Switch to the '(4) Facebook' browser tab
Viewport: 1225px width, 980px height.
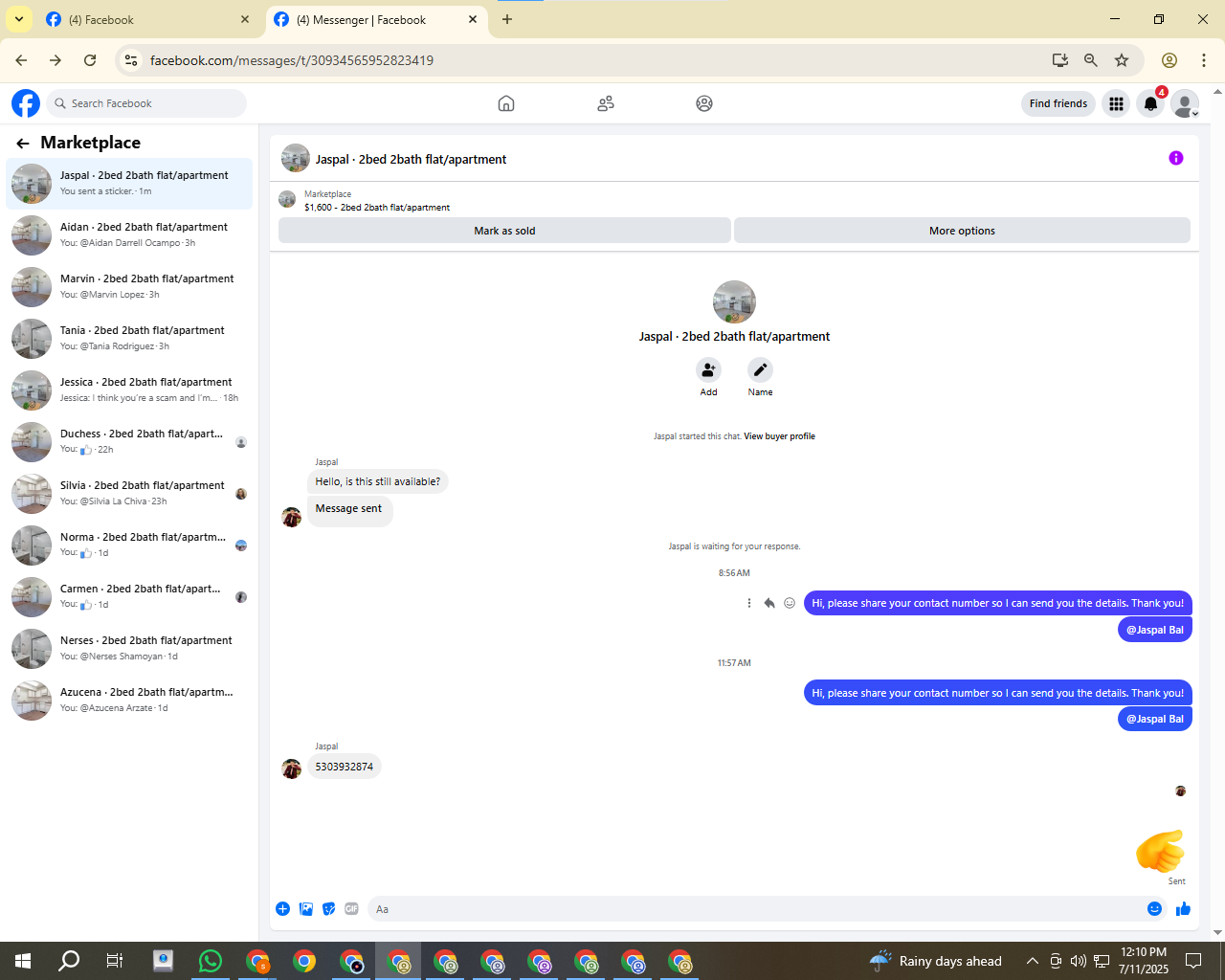coord(148,19)
